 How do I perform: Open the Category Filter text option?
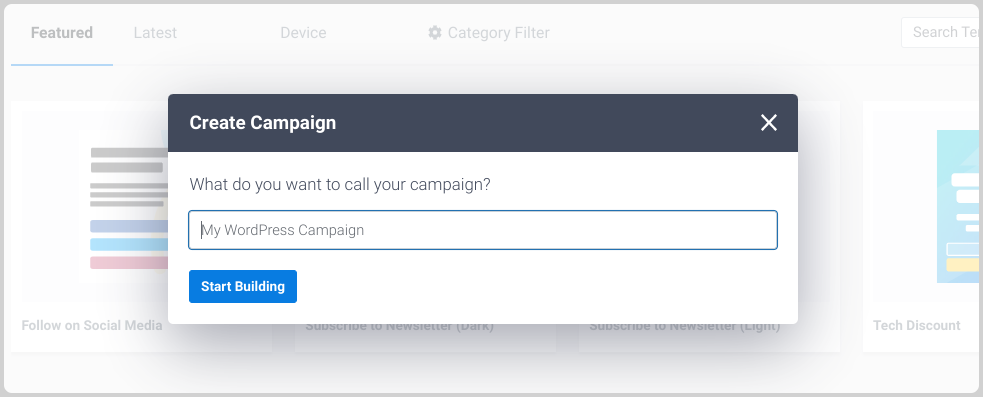pos(498,33)
